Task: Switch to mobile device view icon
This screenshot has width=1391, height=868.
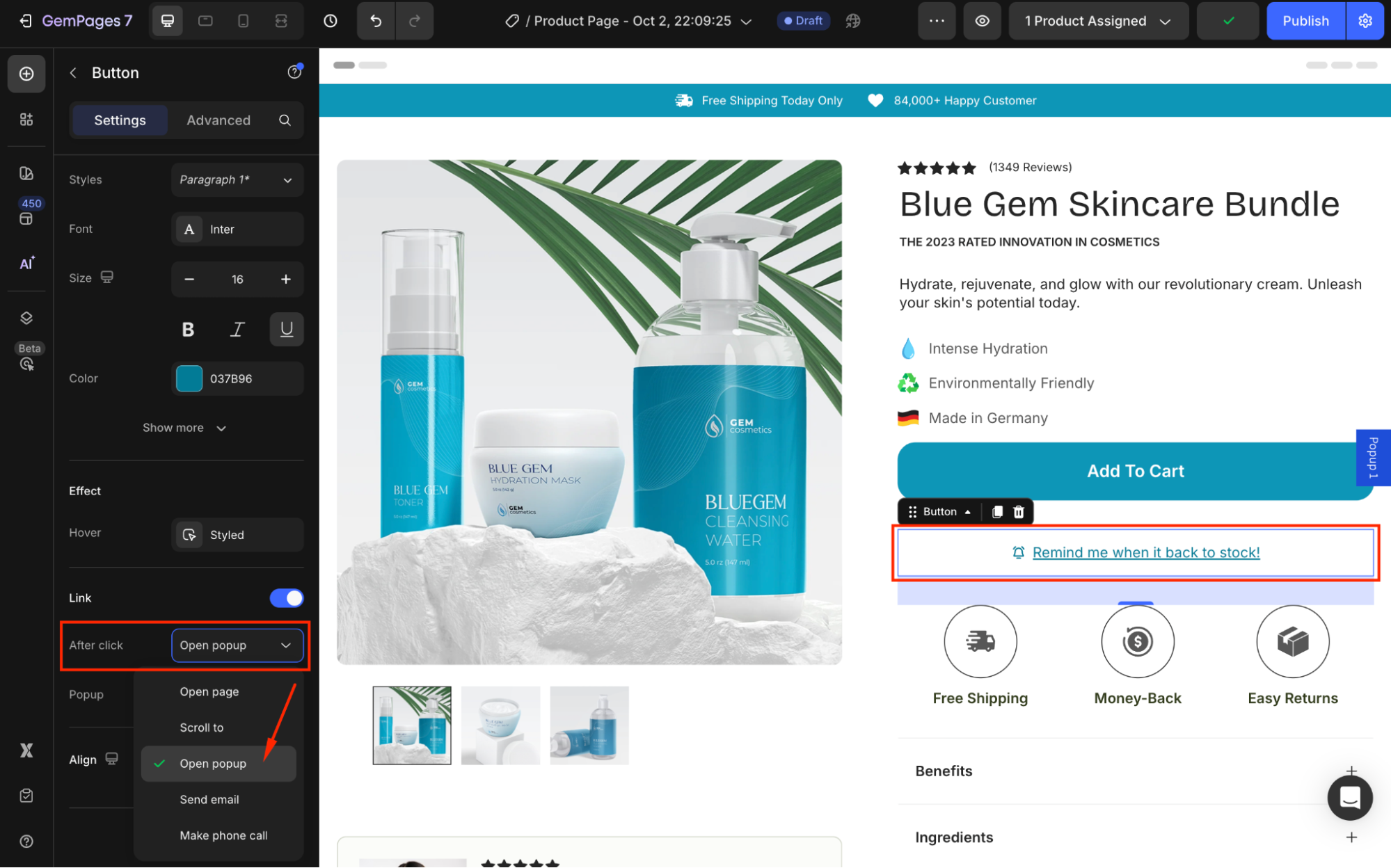Action: coord(243,21)
